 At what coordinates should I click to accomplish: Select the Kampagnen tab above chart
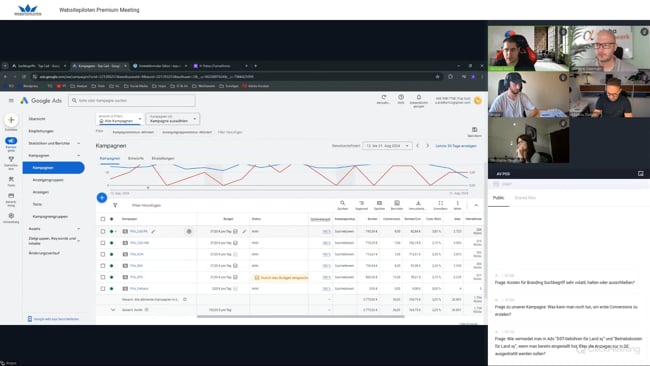coord(110,158)
